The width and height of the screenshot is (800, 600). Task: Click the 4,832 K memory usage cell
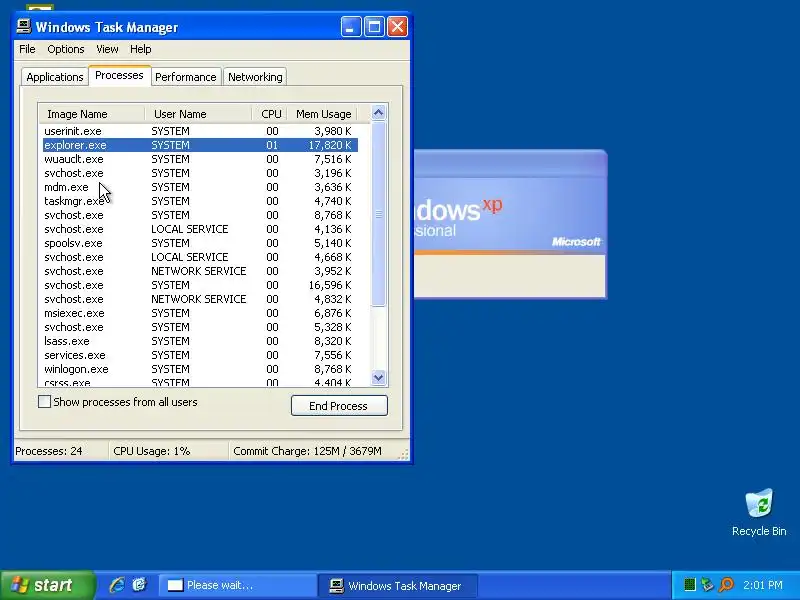point(333,299)
